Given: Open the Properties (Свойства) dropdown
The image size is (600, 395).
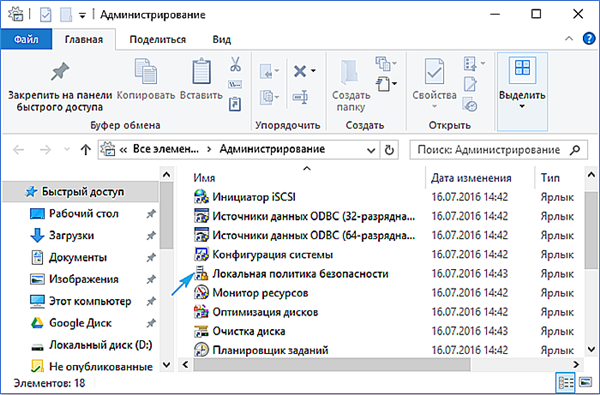Looking at the screenshot, I should (434, 107).
